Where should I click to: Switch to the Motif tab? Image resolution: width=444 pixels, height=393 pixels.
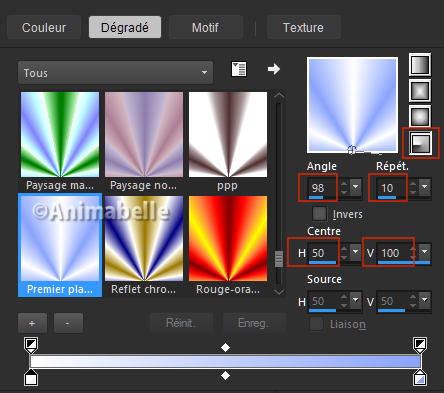pos(205,27)
